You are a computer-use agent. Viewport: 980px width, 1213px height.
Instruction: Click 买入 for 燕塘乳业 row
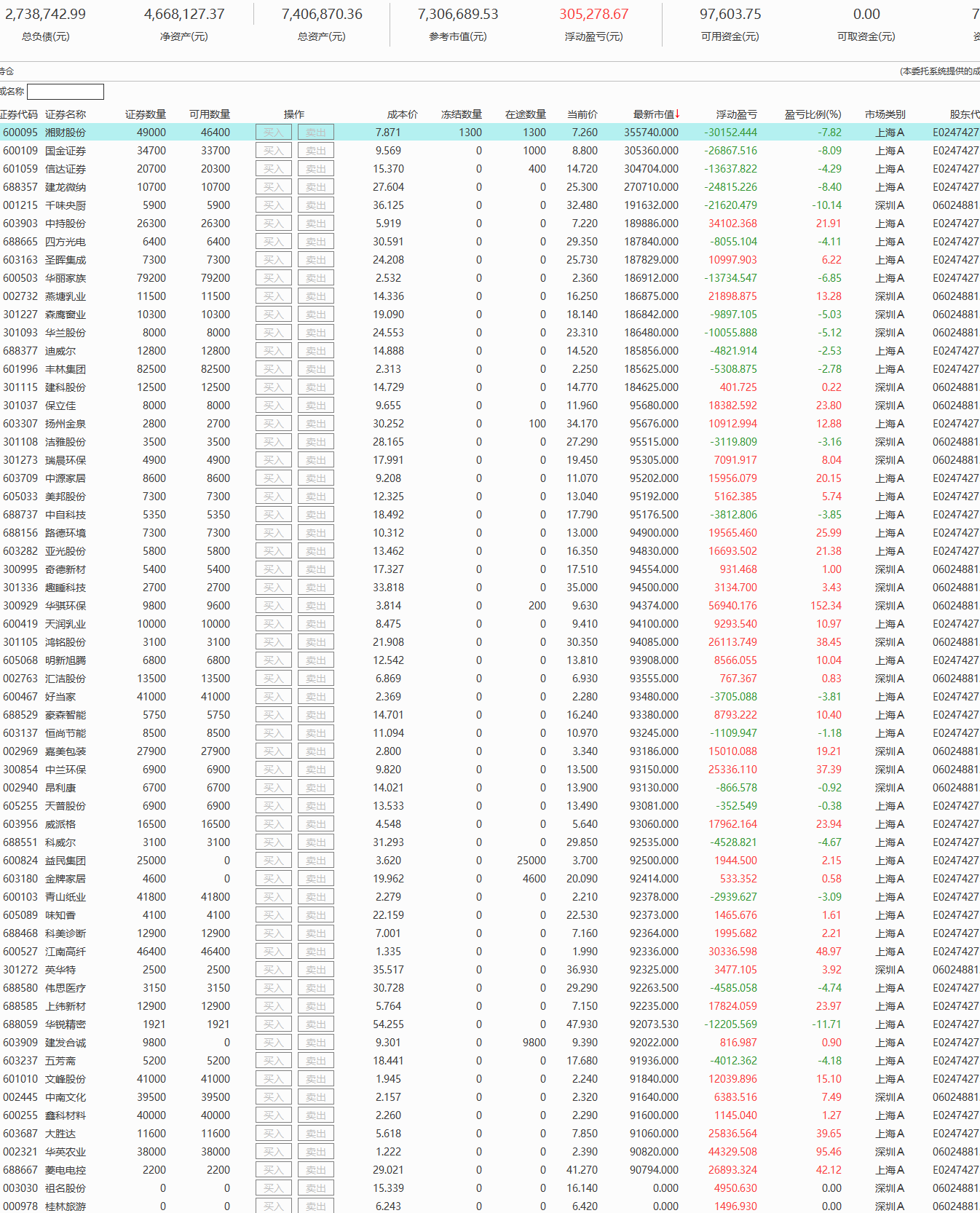pyautogui.click(x=274, y=296)
